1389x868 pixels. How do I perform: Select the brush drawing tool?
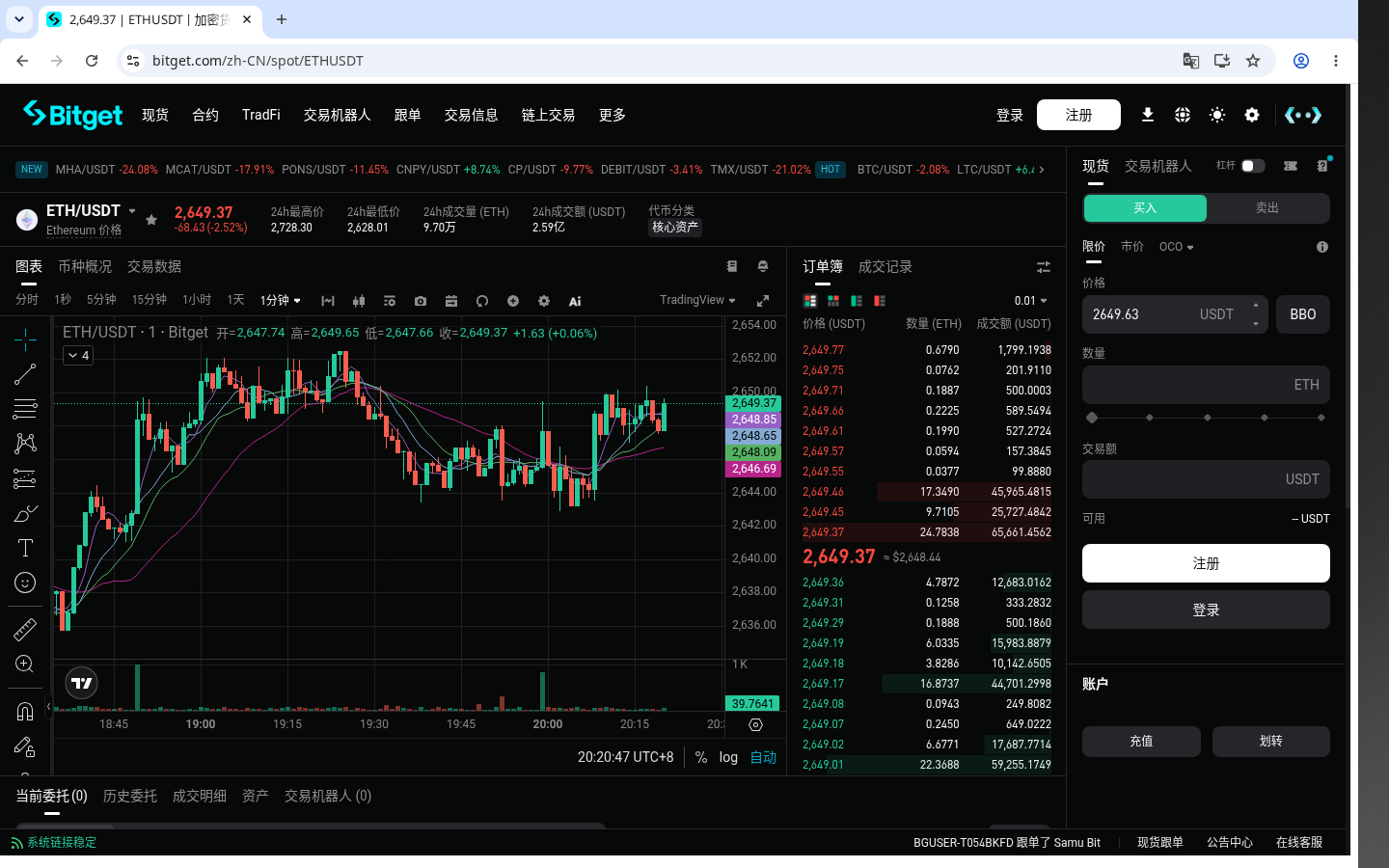pyautogui.click(x=25, y=513)
